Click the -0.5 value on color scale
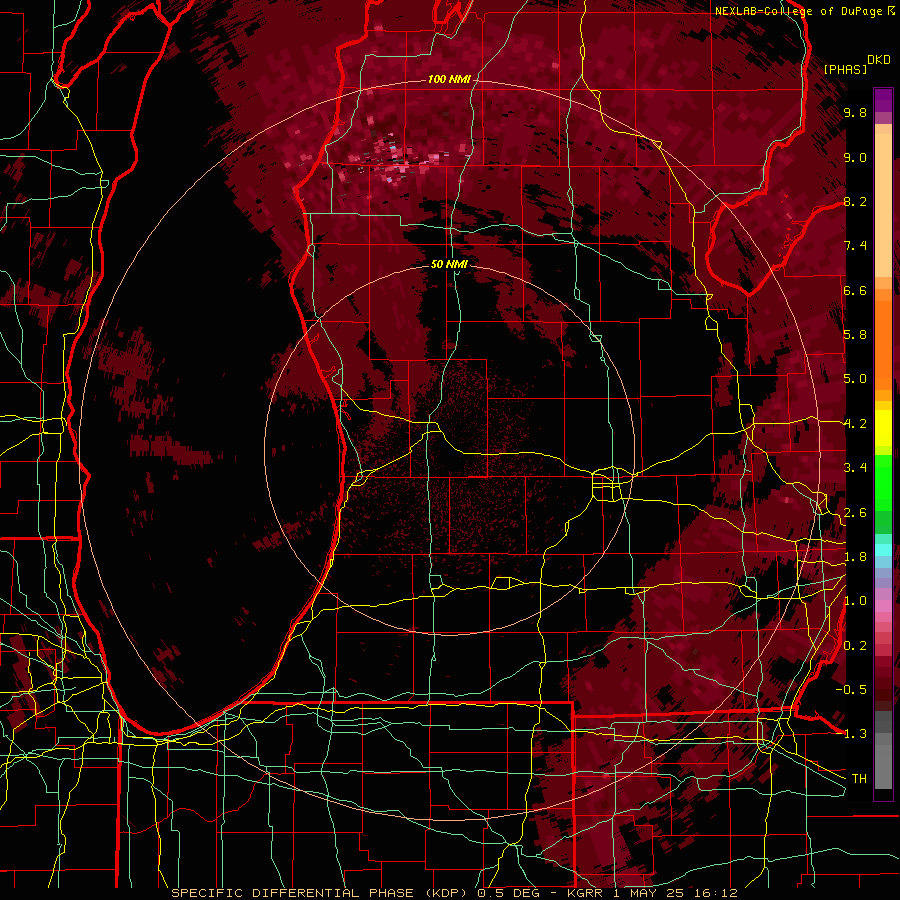This screenshot has width=900, height=900. pos(851,689)
